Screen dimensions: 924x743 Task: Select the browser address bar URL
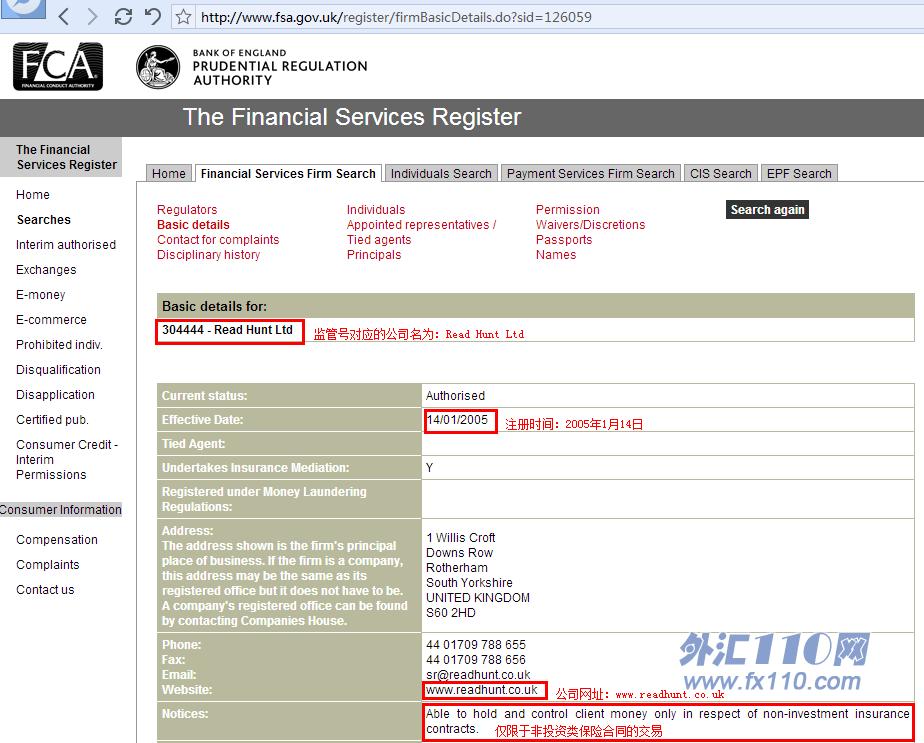point(396,17)
